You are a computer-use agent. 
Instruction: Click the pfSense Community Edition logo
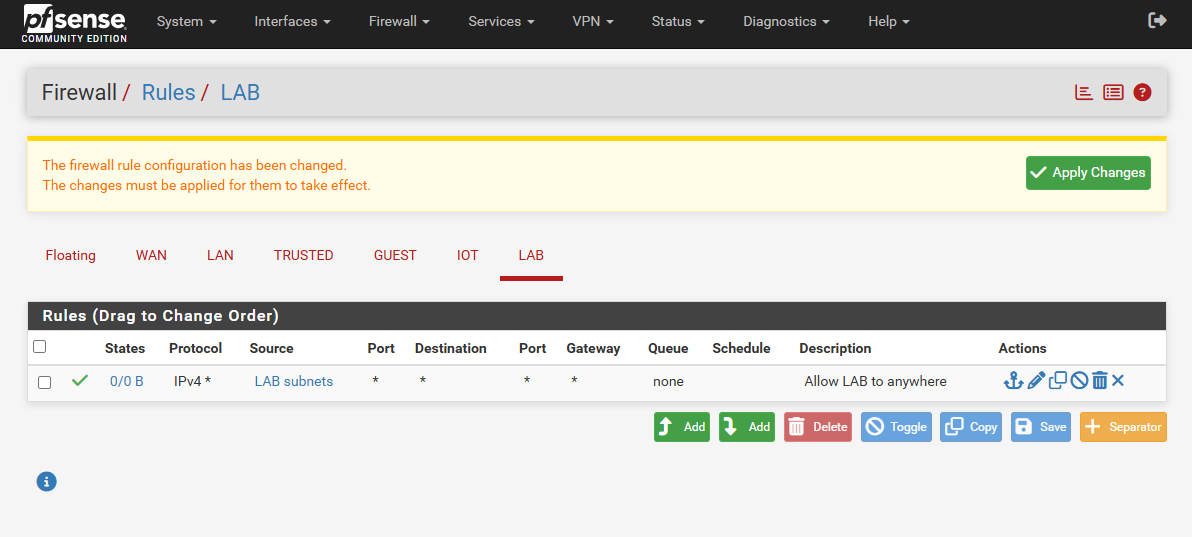click(x=74, y=23)
